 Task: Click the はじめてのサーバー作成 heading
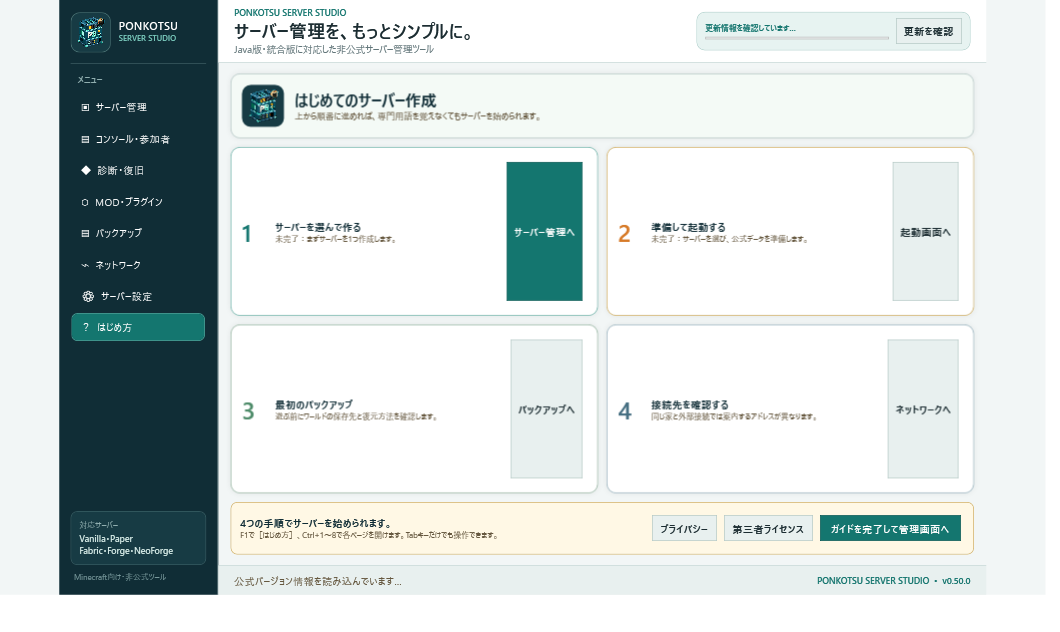365,101
